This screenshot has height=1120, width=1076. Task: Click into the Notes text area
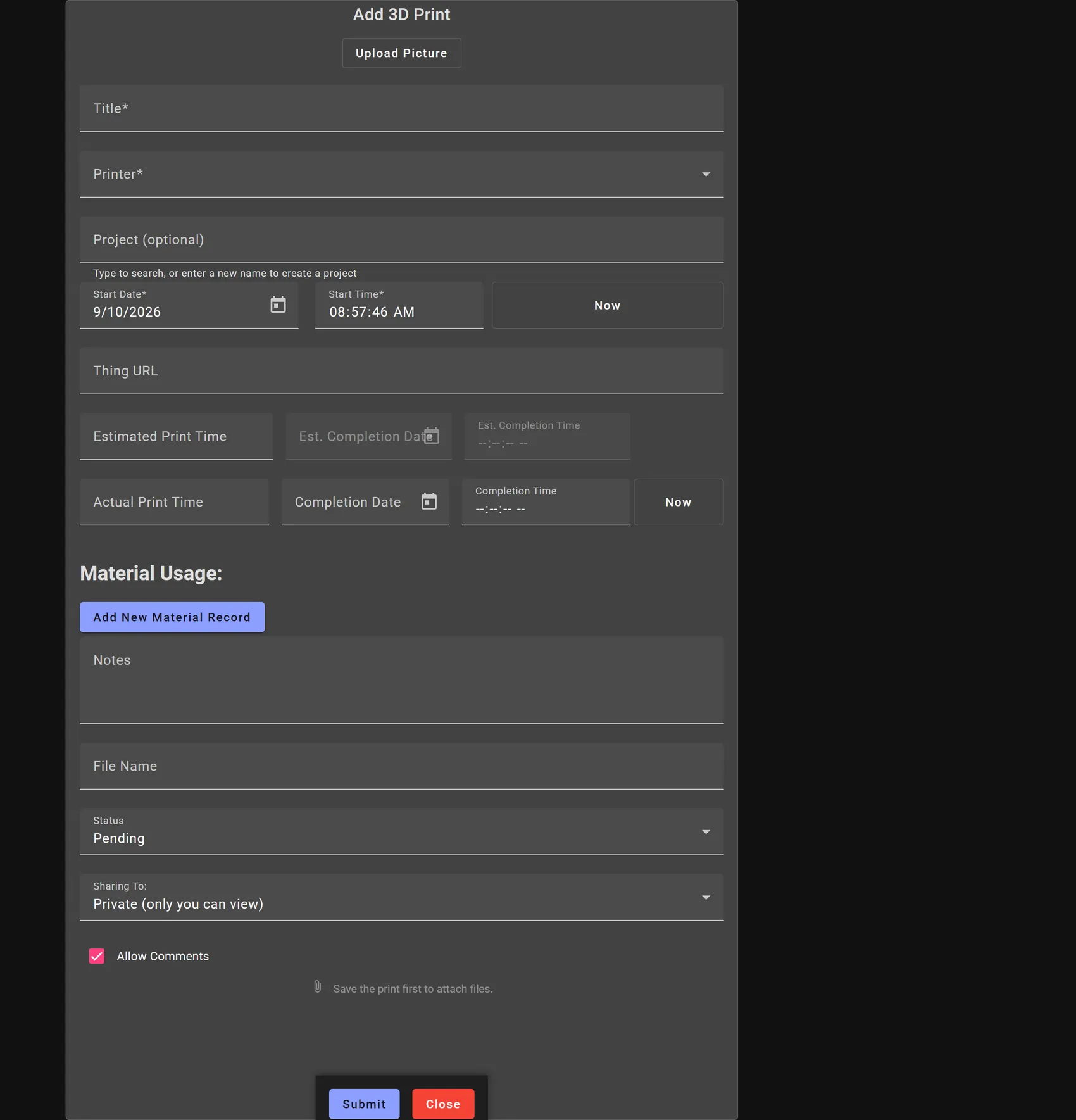(401, 680)
